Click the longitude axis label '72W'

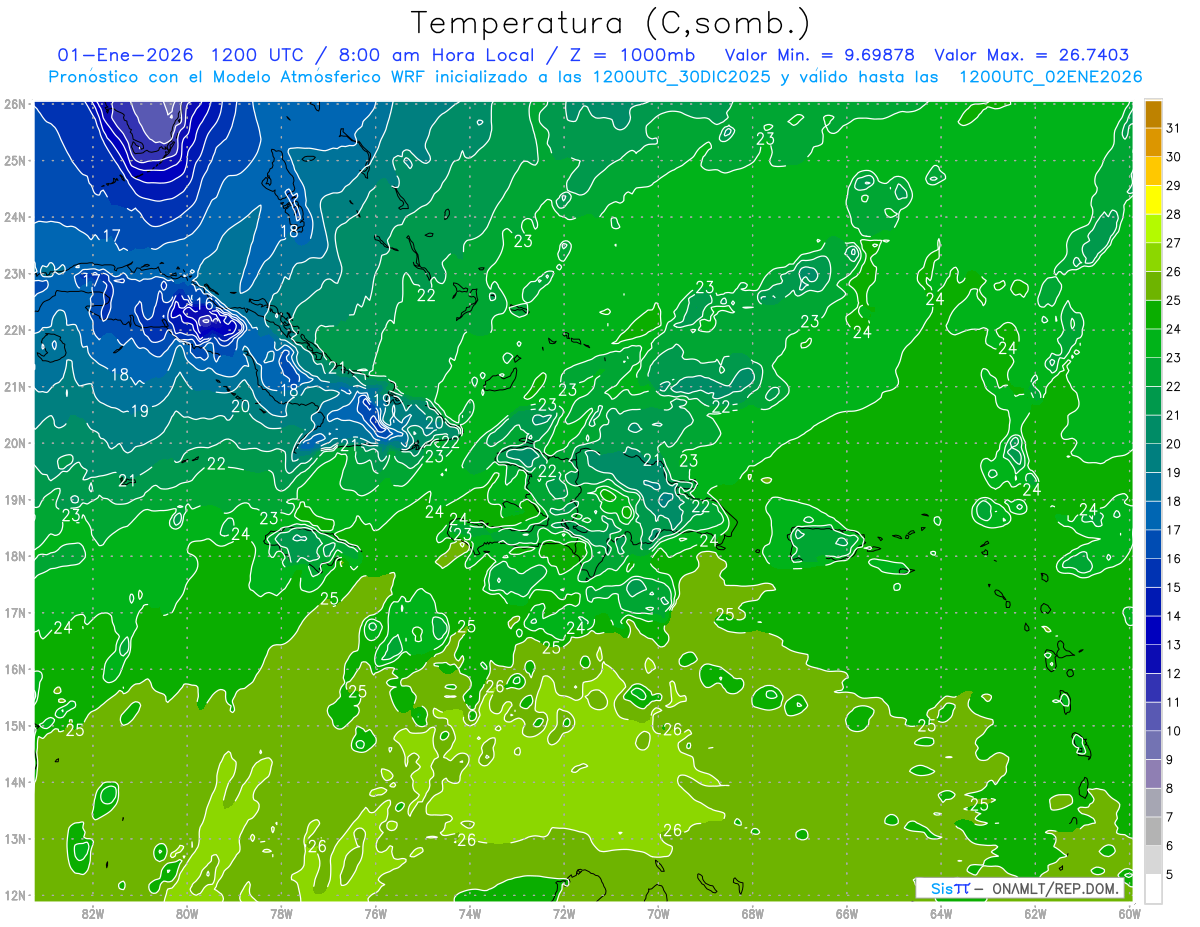(564, 913)
